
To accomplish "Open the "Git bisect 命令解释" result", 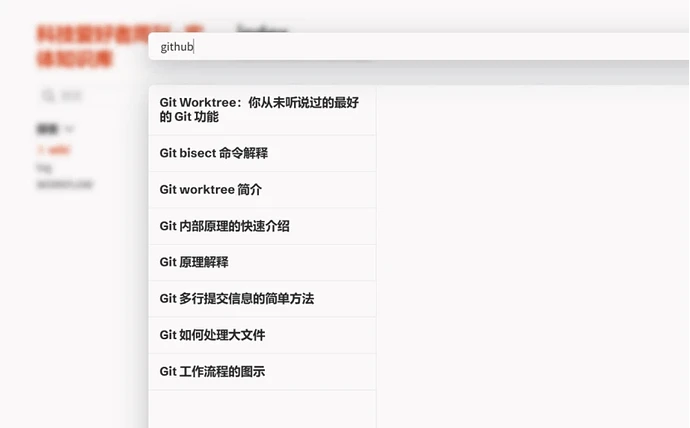I will [x=263, y=153].
